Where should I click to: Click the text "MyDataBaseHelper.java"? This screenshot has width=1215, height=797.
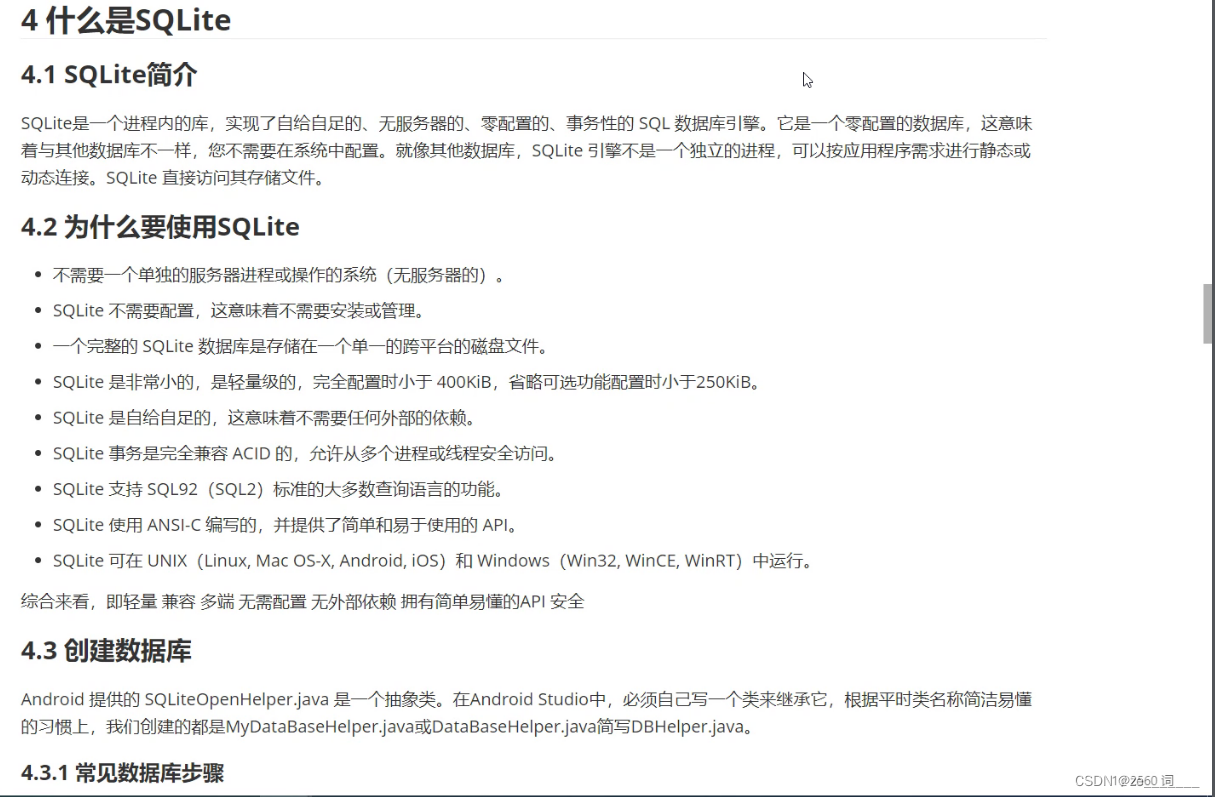click(x=320, y=728)
